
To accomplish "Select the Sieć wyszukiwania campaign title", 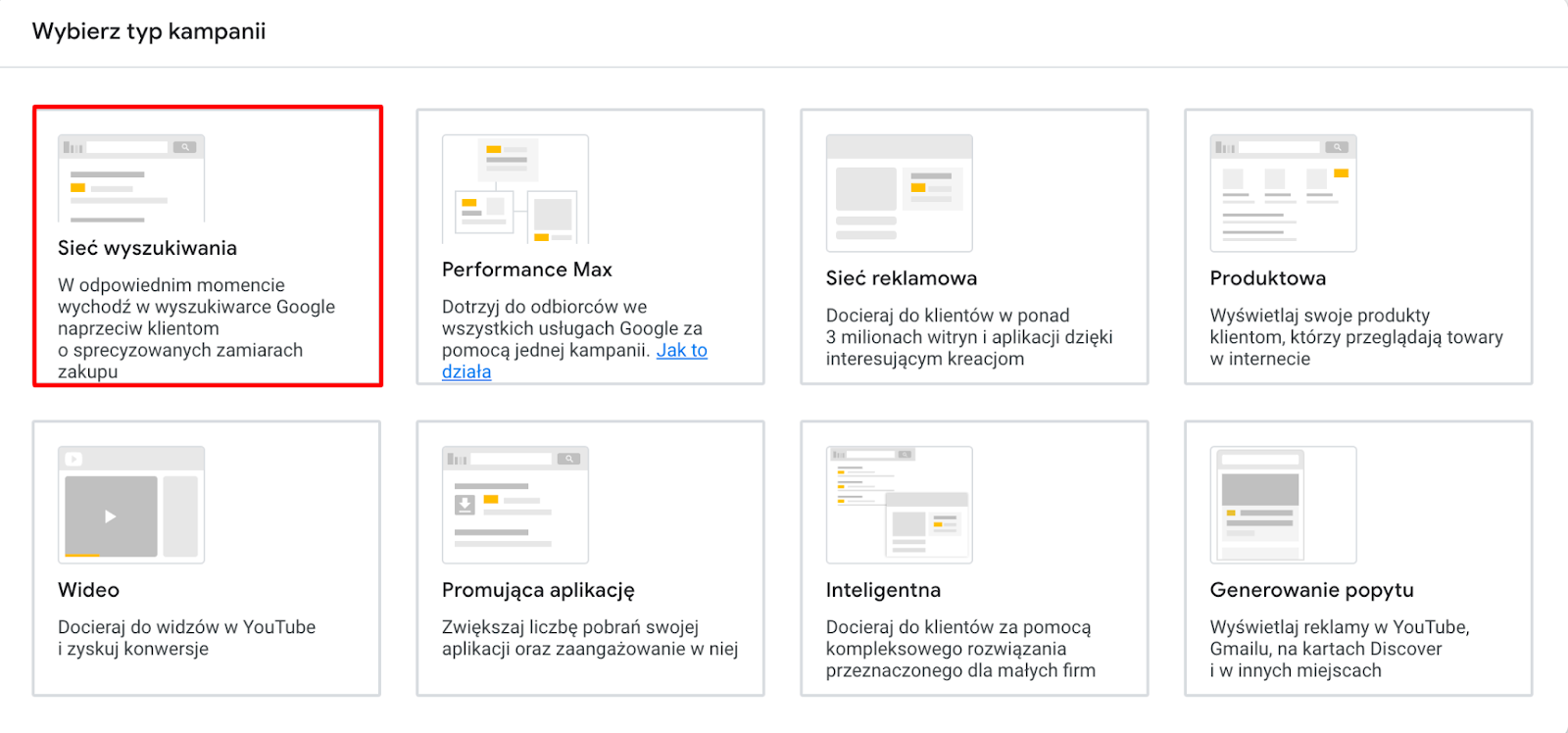I will pos(147,248).
